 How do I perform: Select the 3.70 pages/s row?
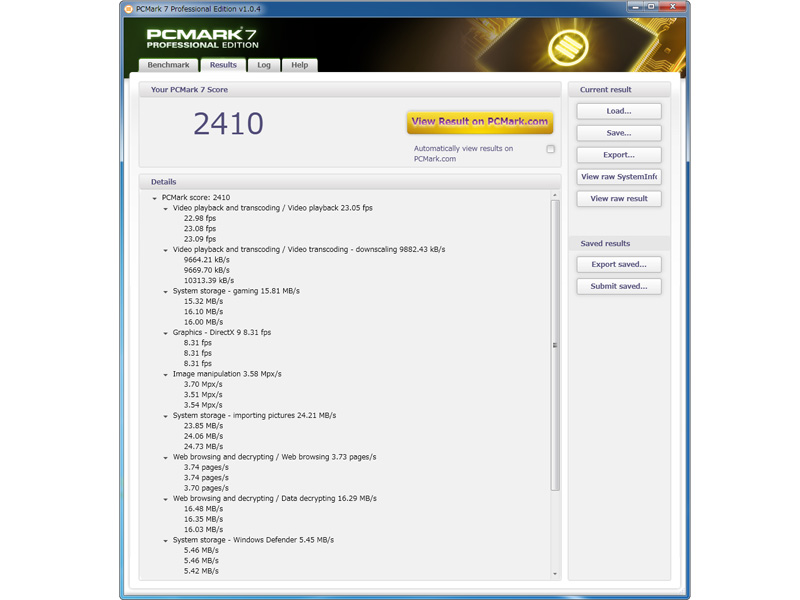click(206, 488)
